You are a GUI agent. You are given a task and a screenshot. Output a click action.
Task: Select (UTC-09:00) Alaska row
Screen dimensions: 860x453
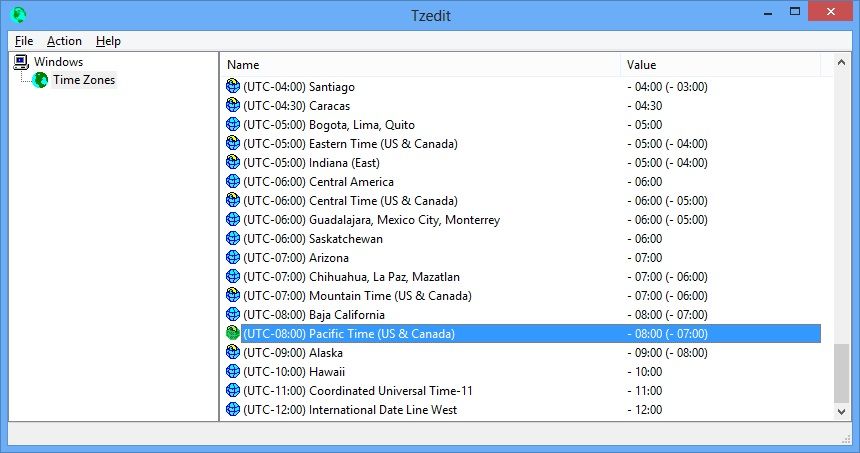point(523,353)
